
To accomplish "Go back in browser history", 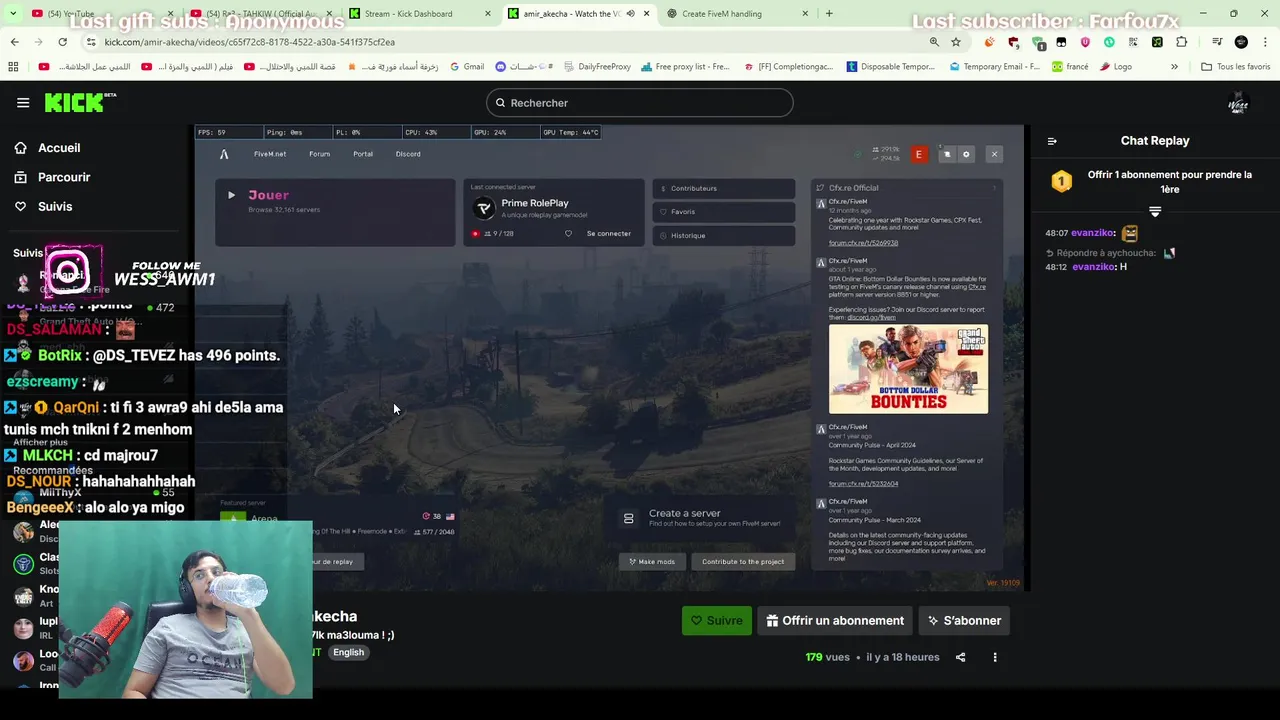I will pyautogui.click(x=14, y=42).
